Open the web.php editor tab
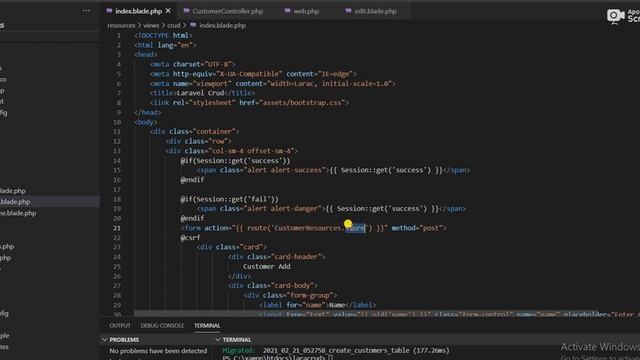Screen dimensions: 640x360 click(x=306, y=11)
